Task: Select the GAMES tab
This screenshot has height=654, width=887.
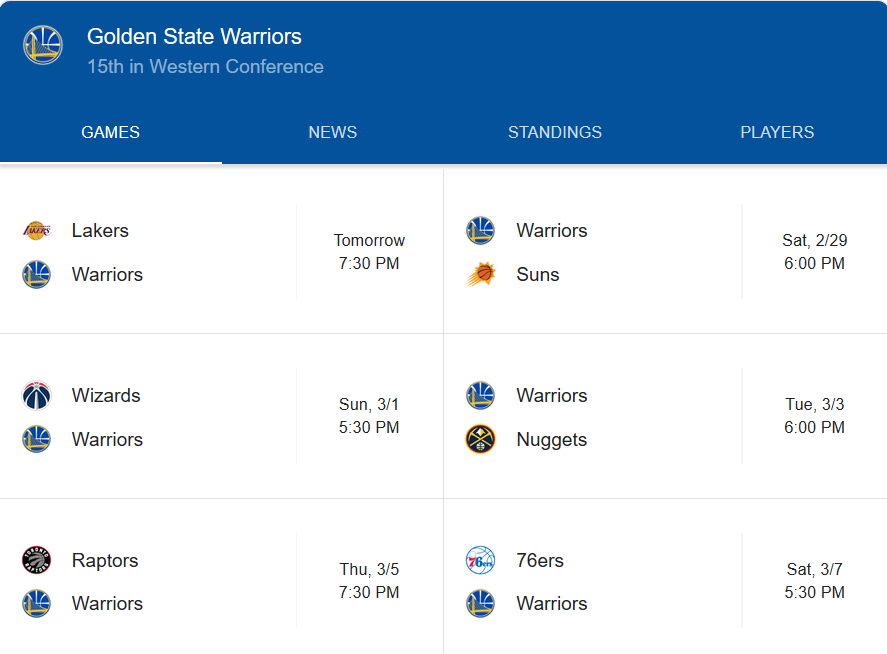Action: tap(110, 132)
